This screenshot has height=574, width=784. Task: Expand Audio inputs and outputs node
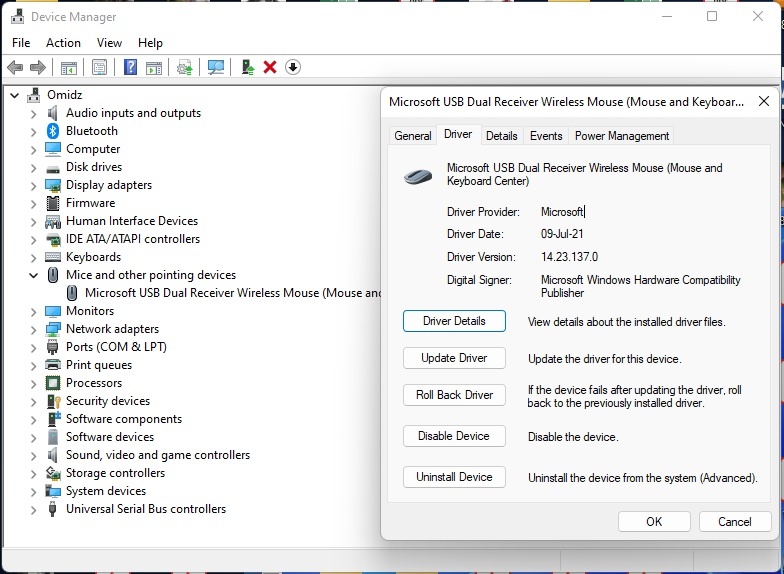pyautogui.click(x=34, y=114)
